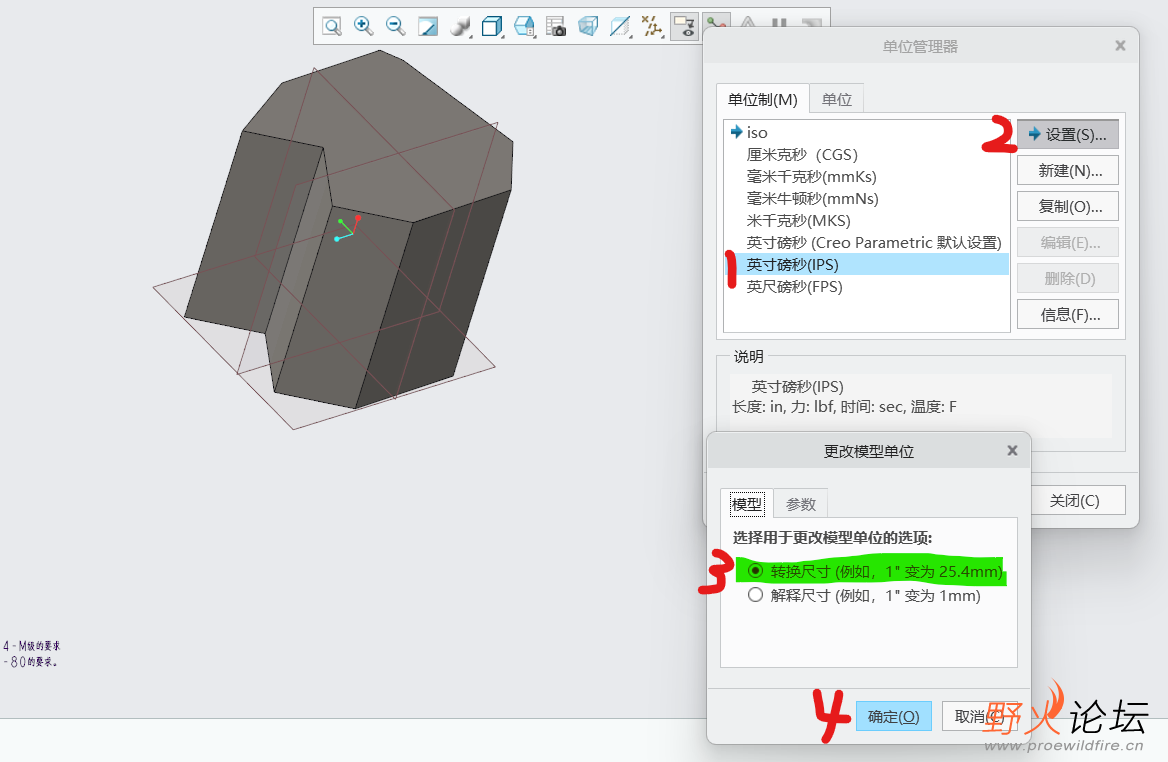Switch to the 单位 tab
The width and height of the screenshot is (1168, 762).
pos(837,99)
